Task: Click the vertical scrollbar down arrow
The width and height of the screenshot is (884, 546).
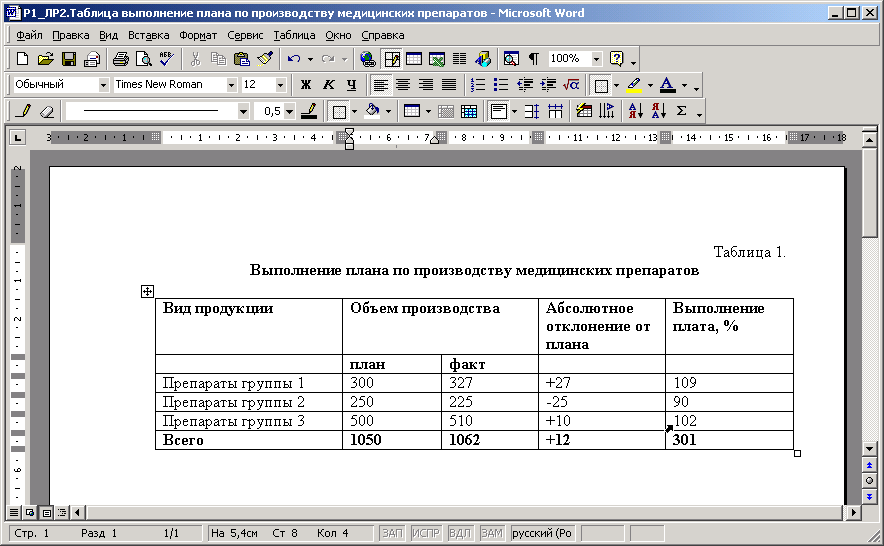Action: (x=869, y=449)
